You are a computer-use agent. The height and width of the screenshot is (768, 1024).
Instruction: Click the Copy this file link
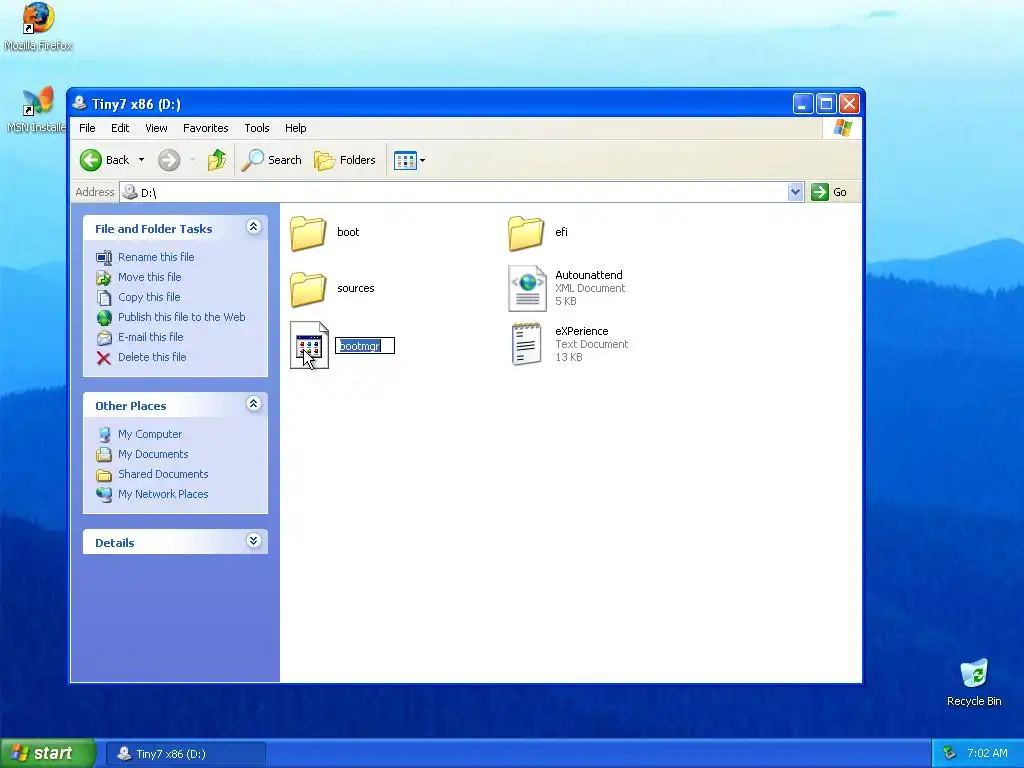[149, 297]
